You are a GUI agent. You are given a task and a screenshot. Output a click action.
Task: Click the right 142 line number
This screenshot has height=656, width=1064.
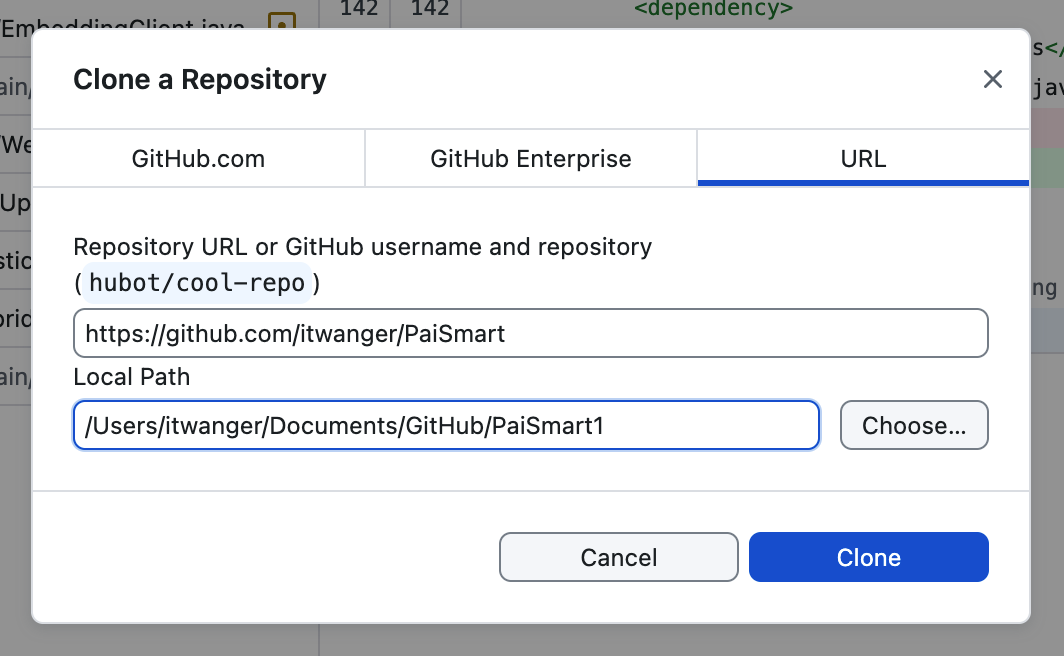429,10
